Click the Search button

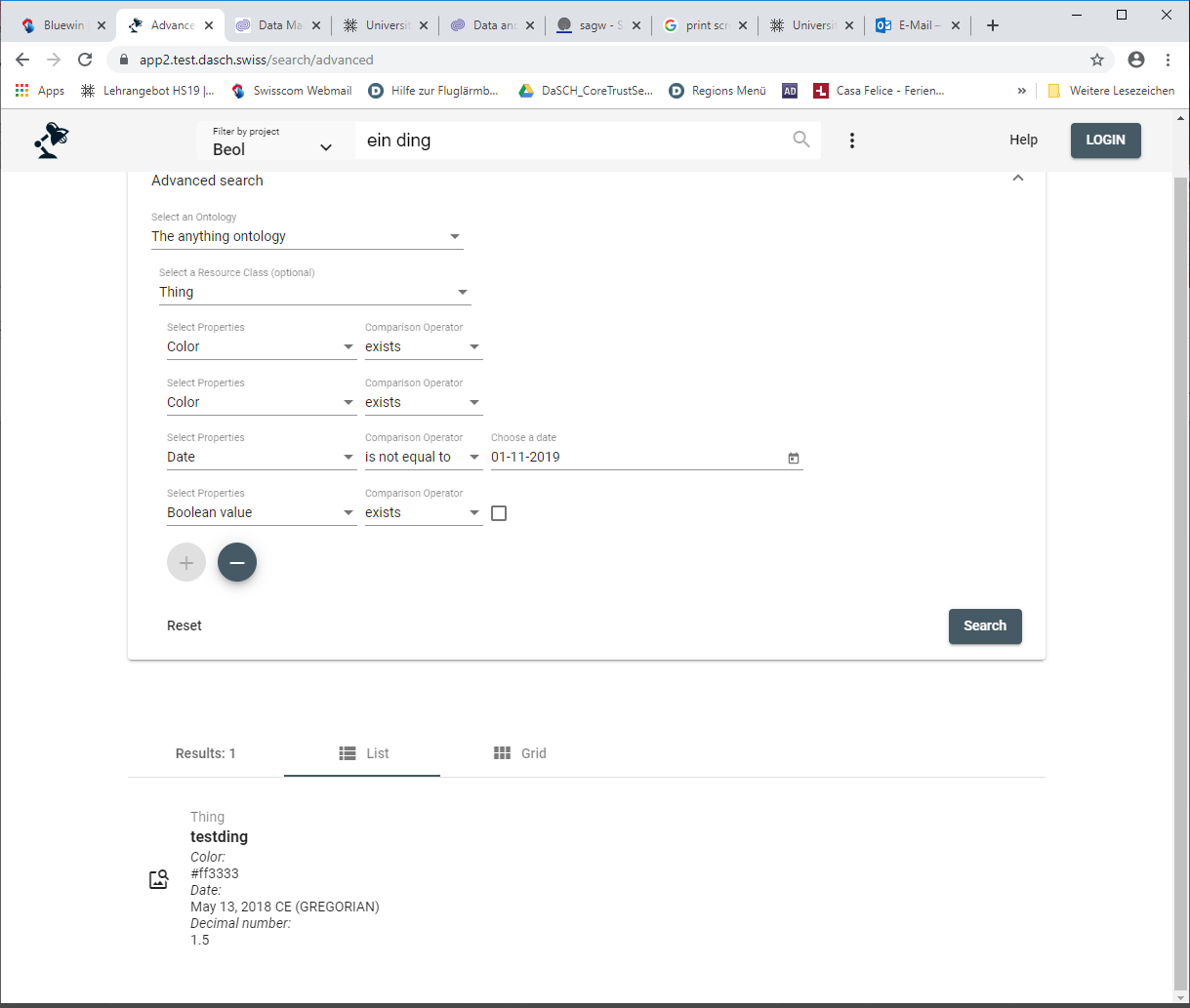click(985, 626)
